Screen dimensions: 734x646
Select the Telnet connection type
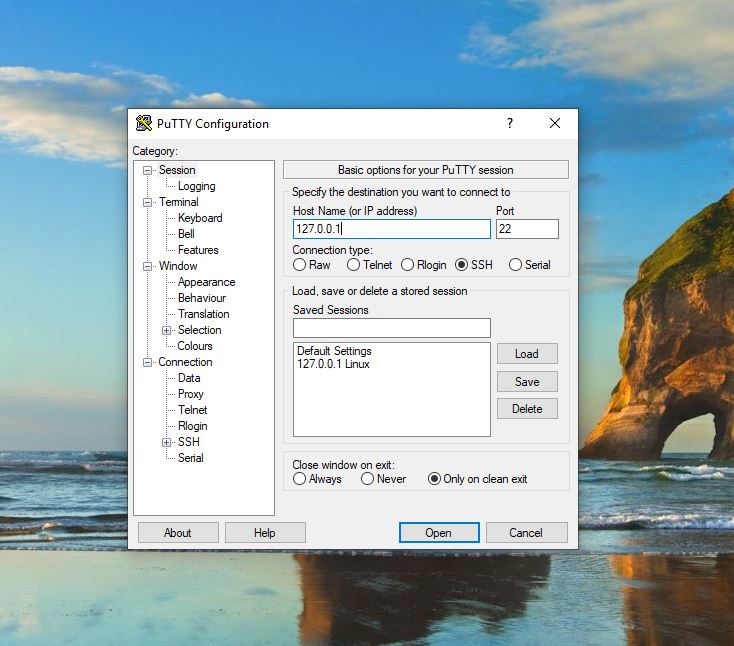353,265
